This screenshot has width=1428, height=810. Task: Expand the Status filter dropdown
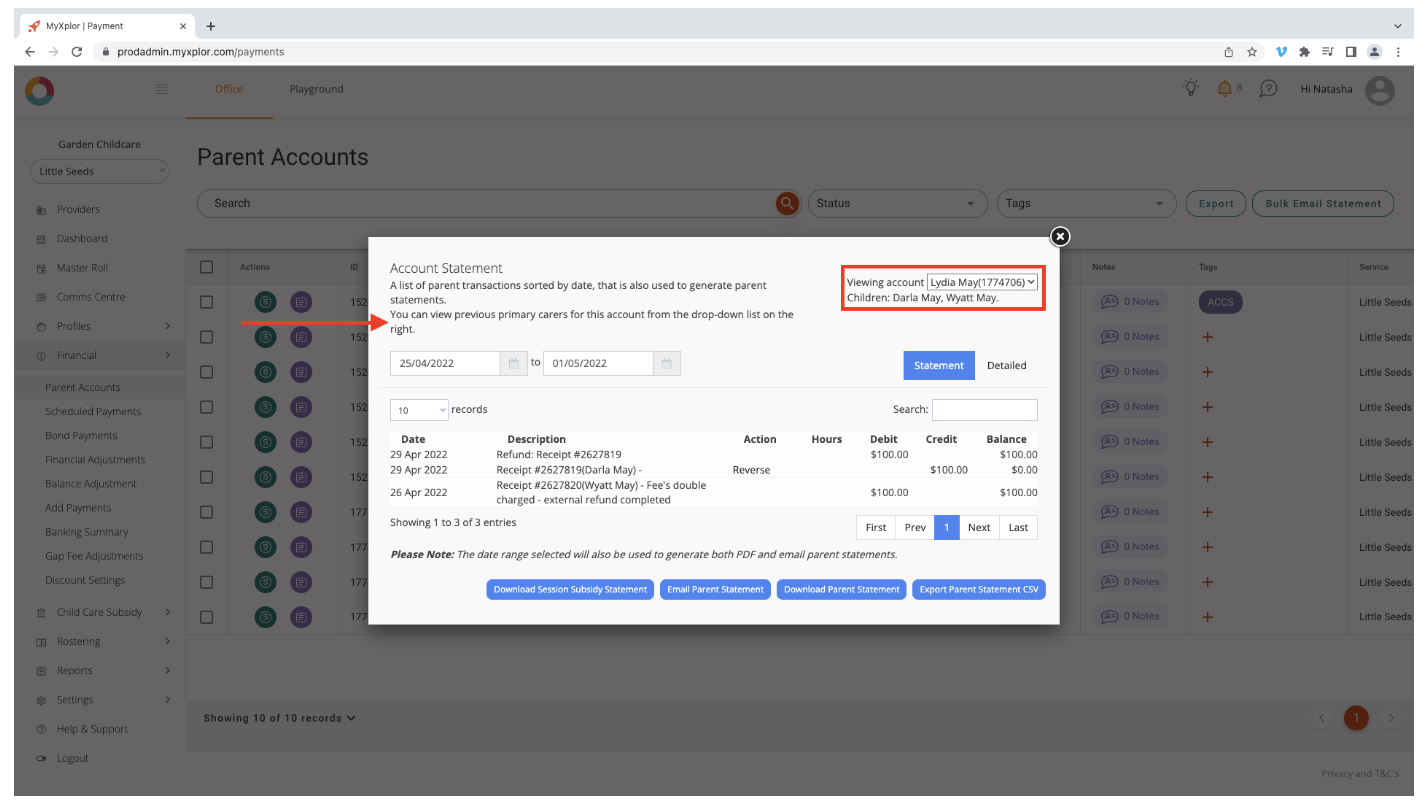pos(896,203)
